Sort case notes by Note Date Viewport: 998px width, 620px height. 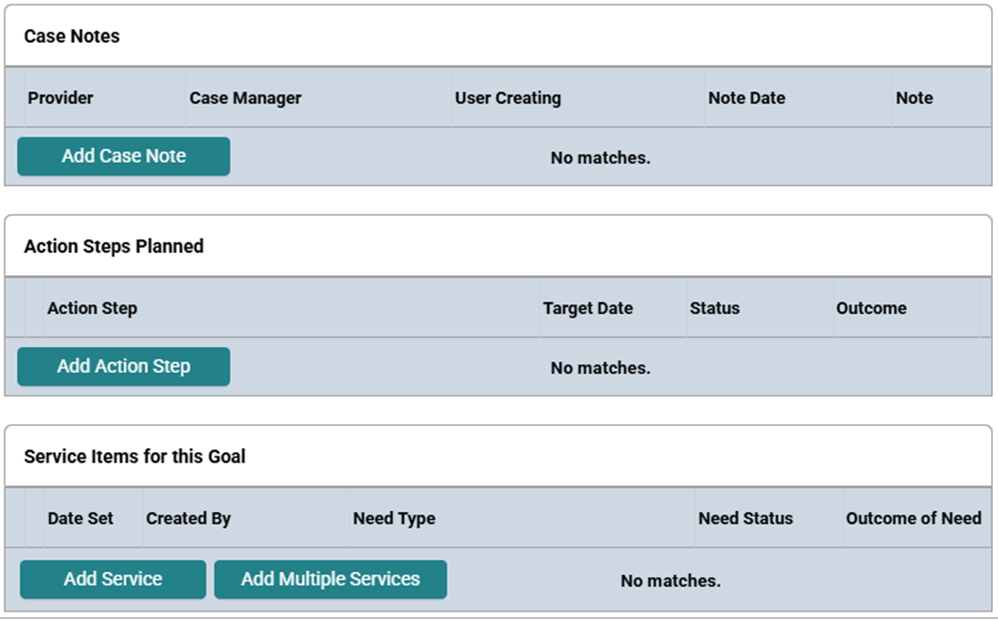pyautogui.click(x=747, y=98)
